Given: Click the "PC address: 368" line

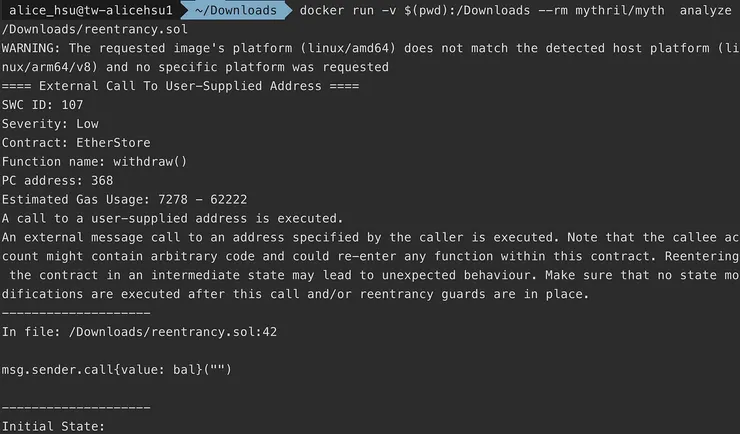Looking at the screenshot, I should click(x=58, y=181).
